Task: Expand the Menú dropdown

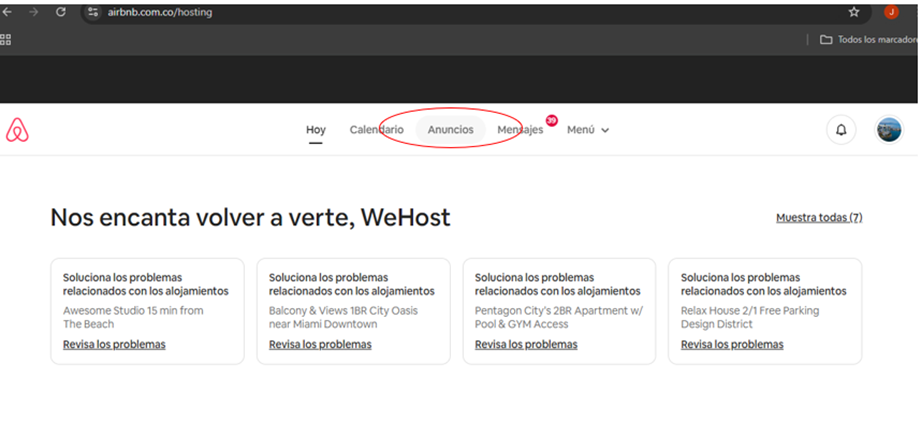Action: 587,130
